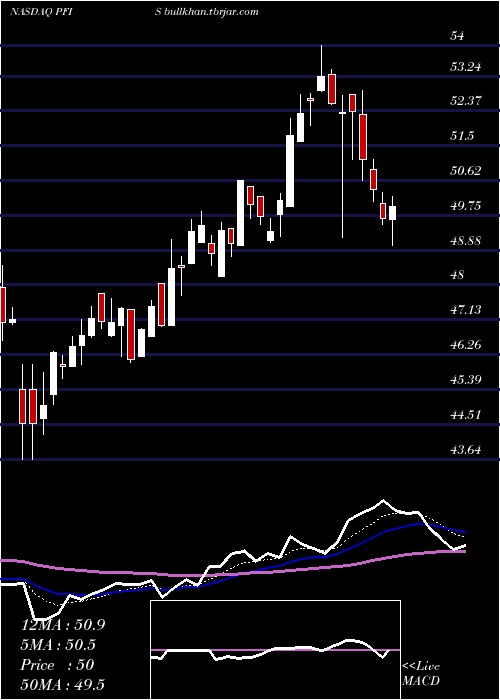Click the NASDAQ PFI ticker label
Image resolution: width=500 pixels, height=700 pixels.
click(x=42, y=12)
